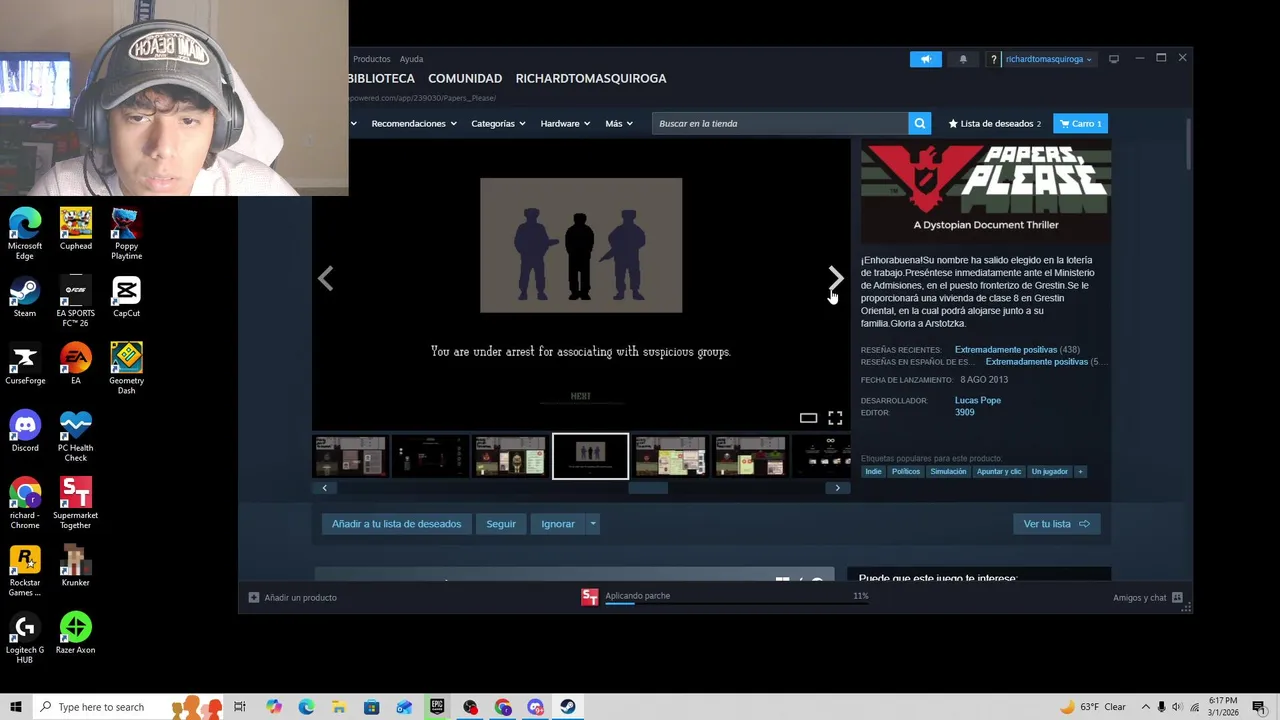The width and height of the screenshot is (1280, 720).
Task: Open Ayuda menu in Steam
Action: coord(411,59)
